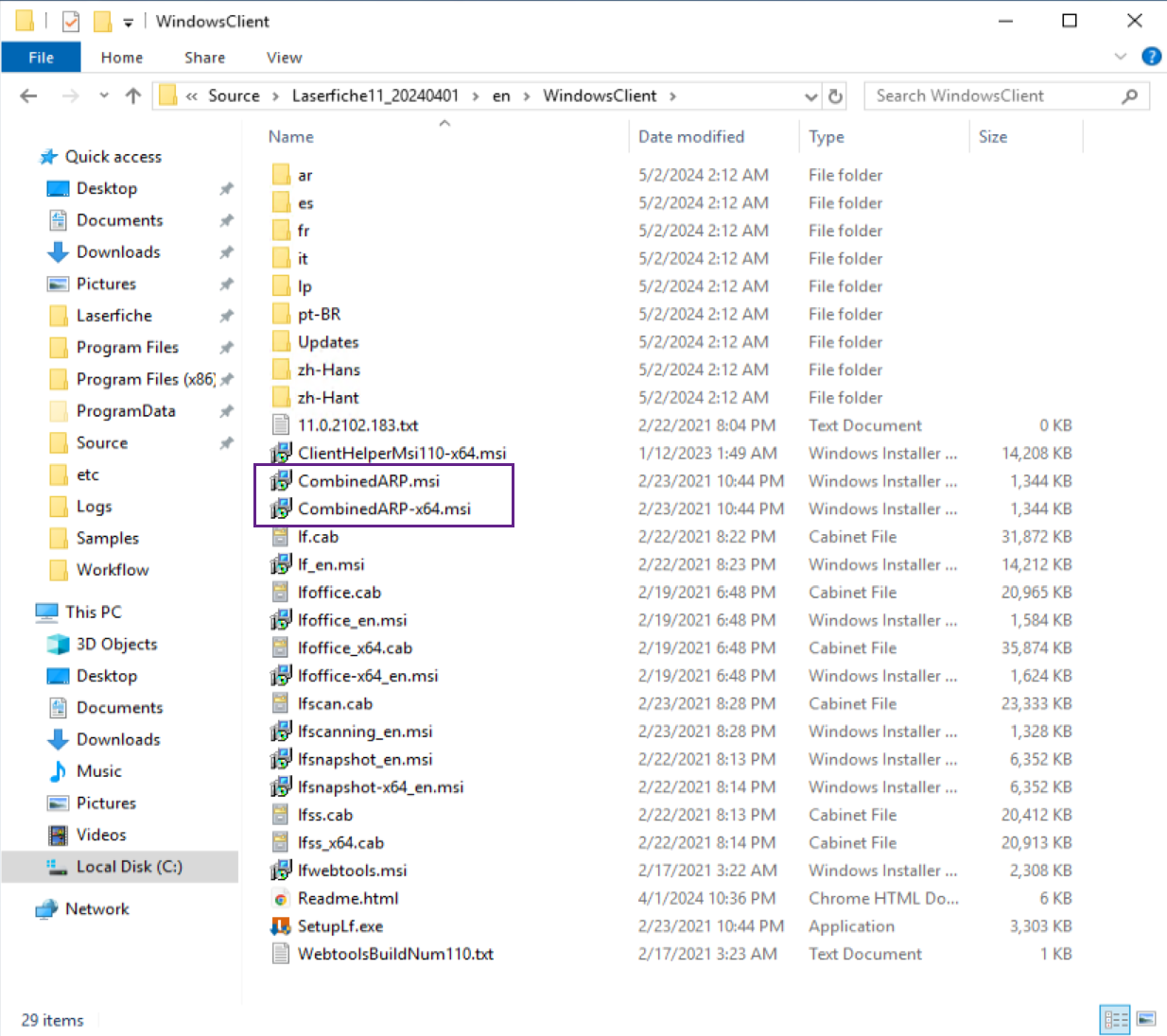Select CombinedARP-x64.msi installer icon

pos(281,509)
